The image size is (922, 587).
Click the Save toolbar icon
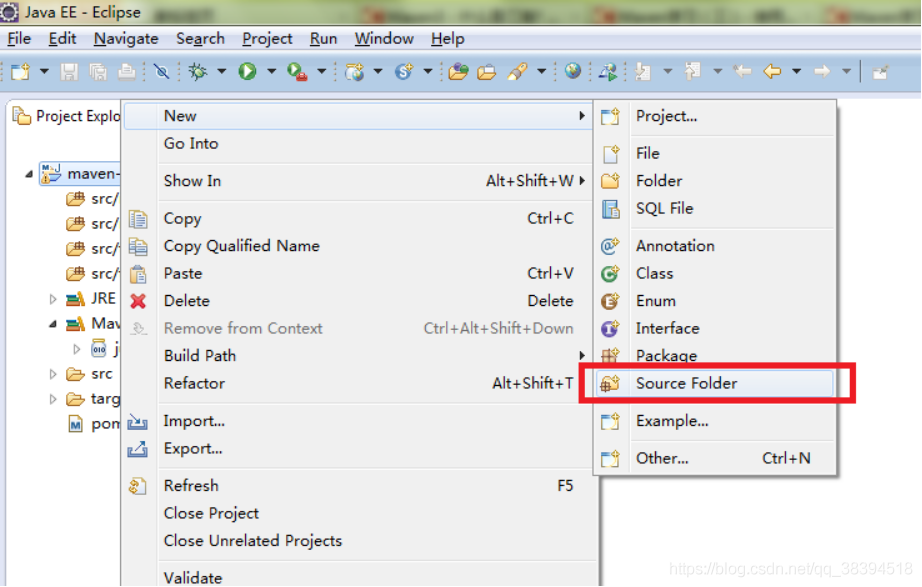click(69, 72)
